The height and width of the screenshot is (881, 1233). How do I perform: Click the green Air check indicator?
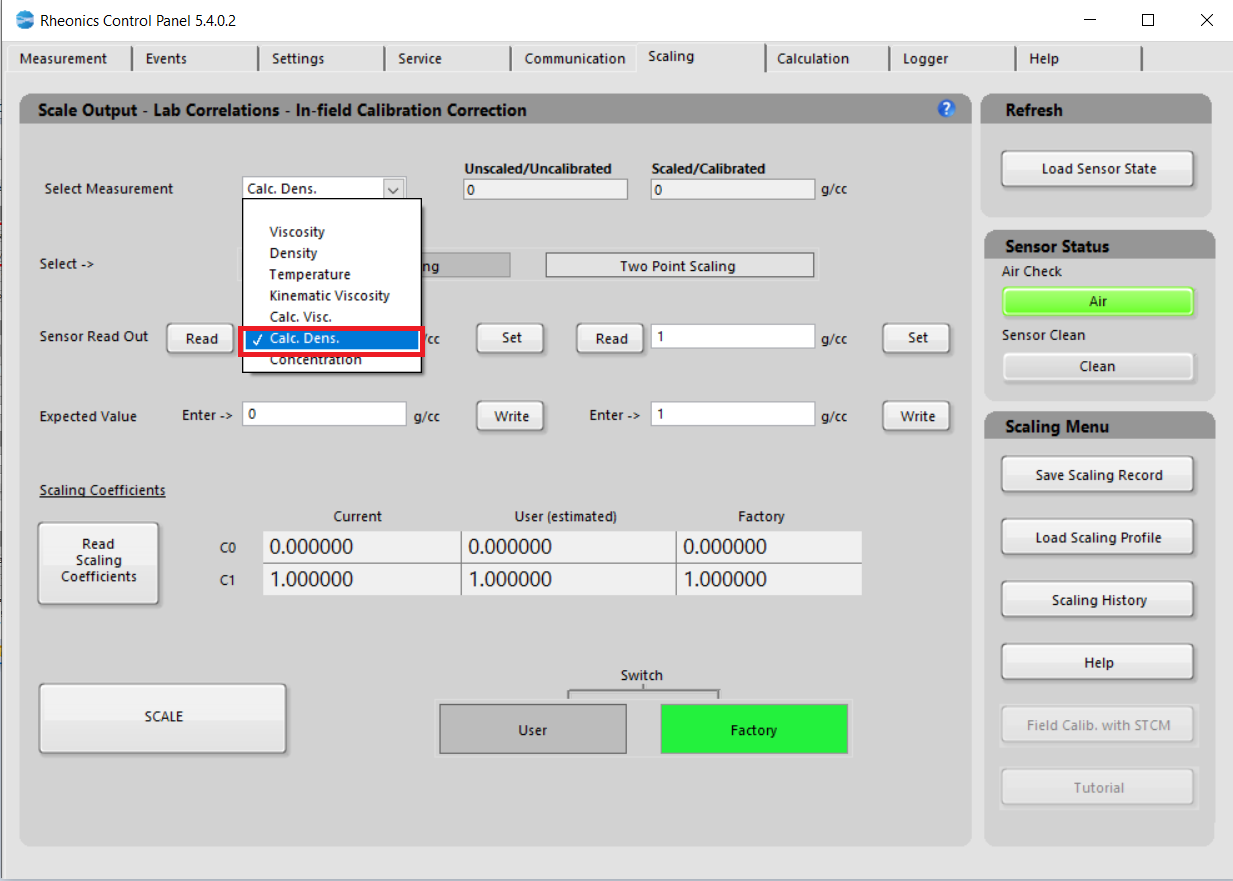pos(1098,301)
